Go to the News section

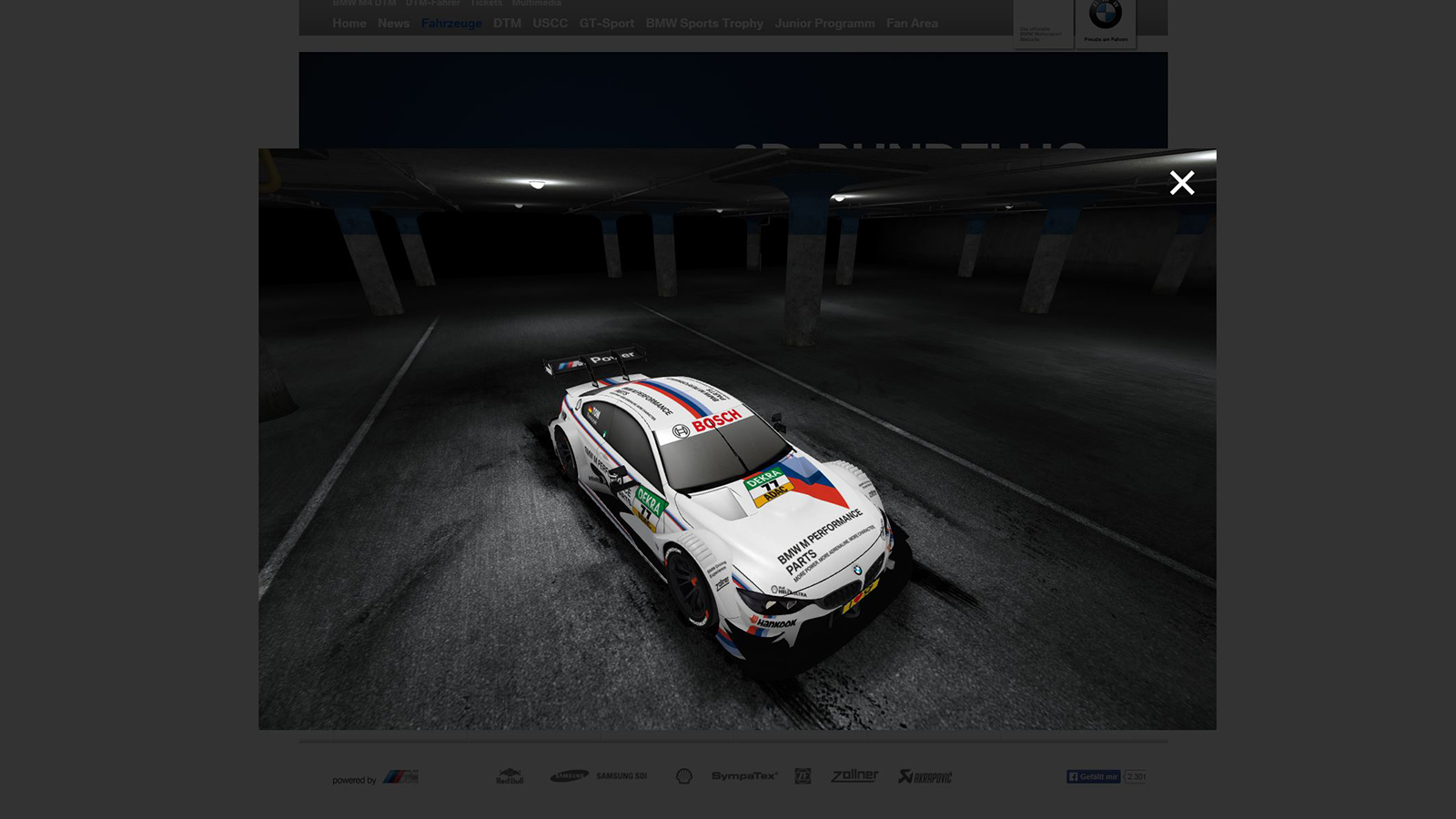point(394,24)
